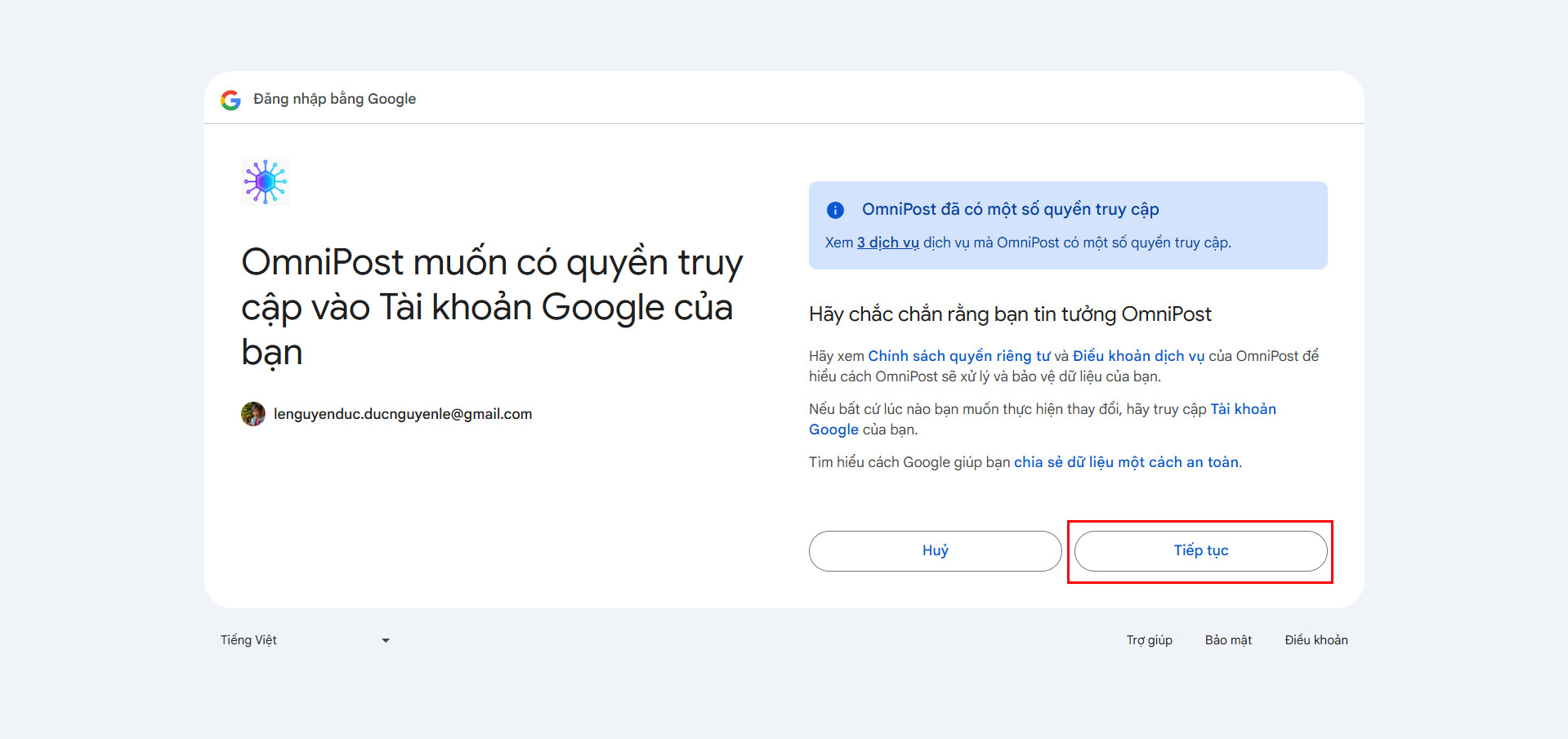
Task: Click the Tiếp tục button
Action: 1201,551
